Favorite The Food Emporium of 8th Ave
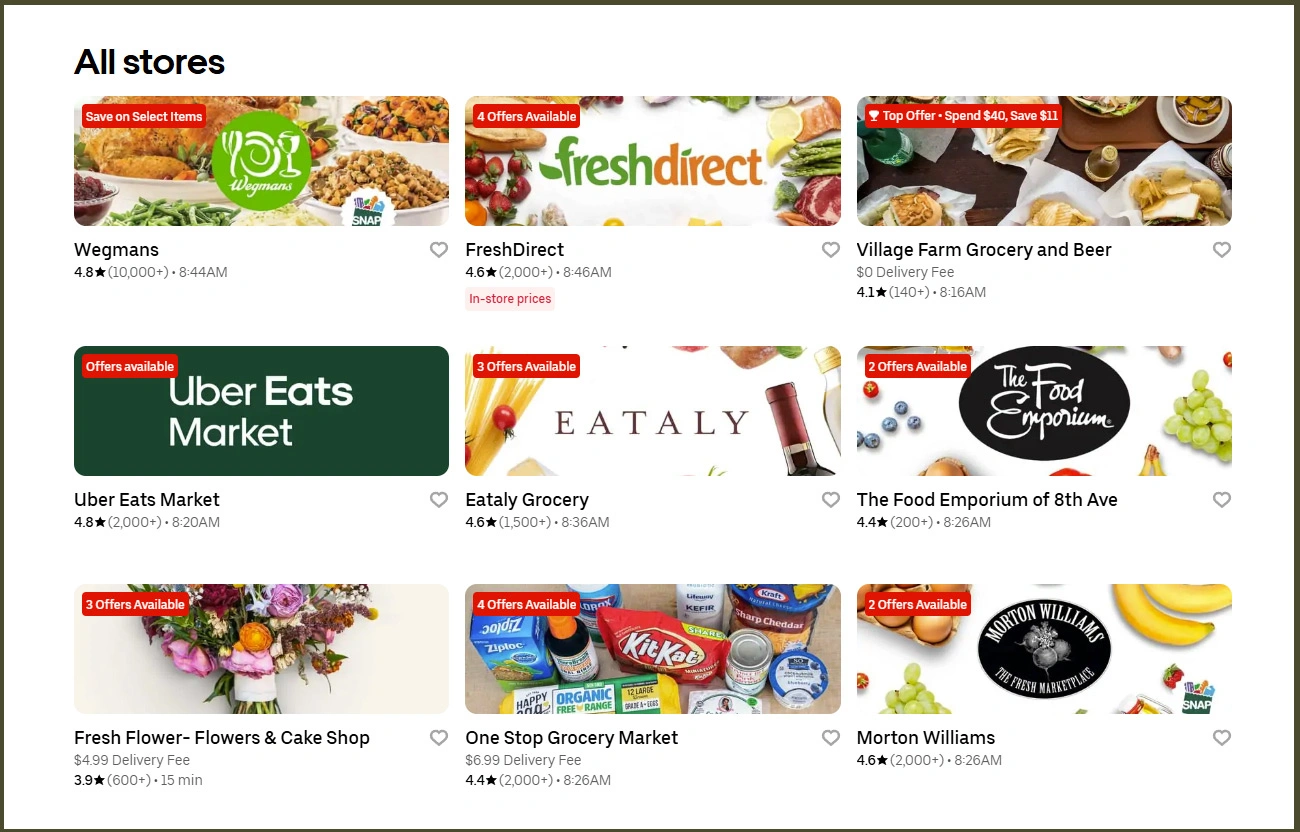1300x832 pixels. click(x=1222, y=500)
